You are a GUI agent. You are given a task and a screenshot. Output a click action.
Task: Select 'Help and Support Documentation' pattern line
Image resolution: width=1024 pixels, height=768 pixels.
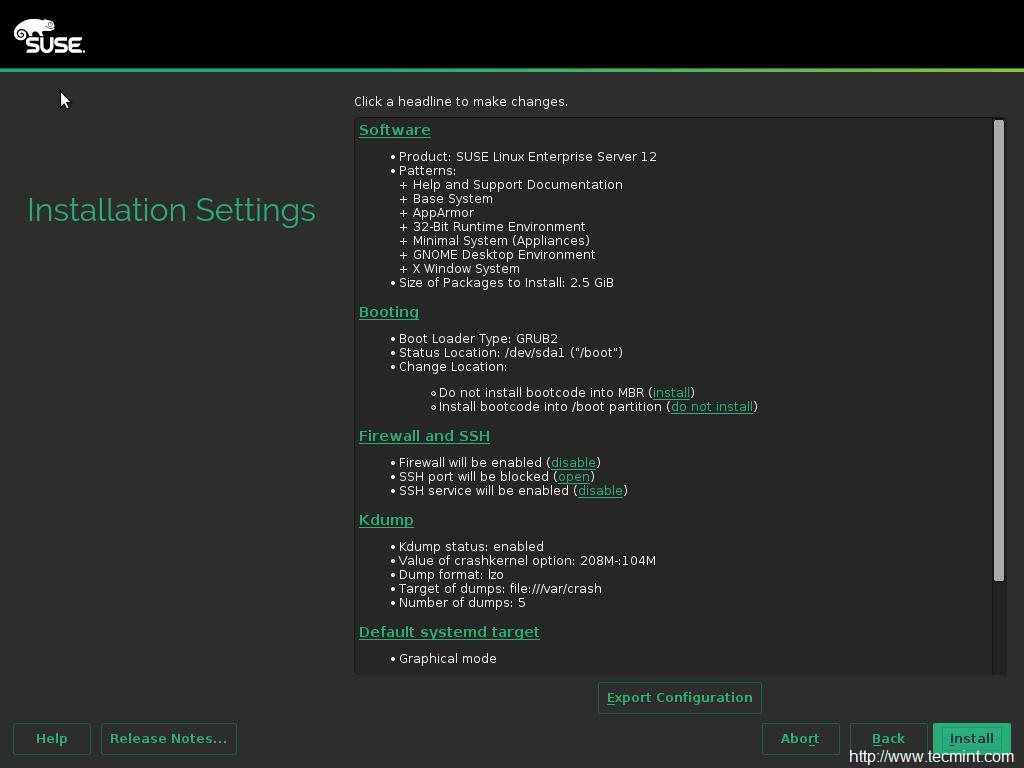(517, 185)
